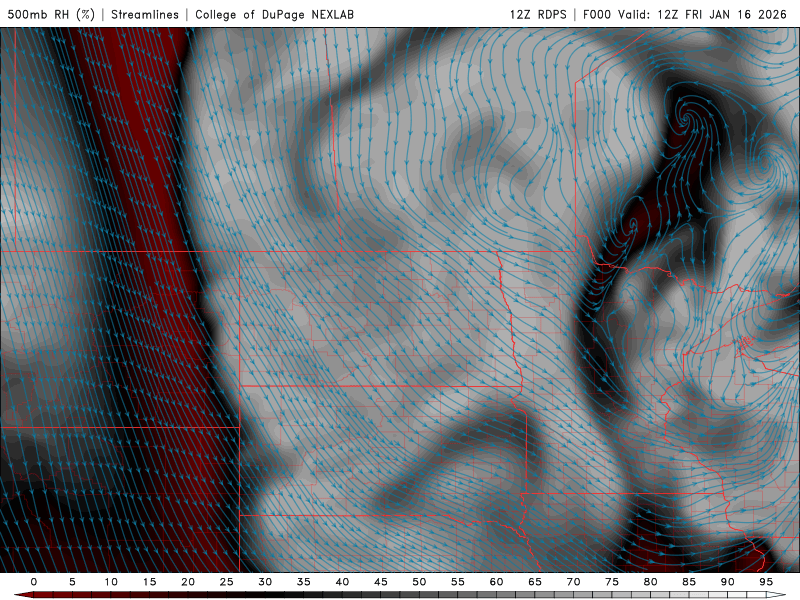The image size is (800, 600).
Task: Click the colorbar label "25"
Action: (226, 582)
